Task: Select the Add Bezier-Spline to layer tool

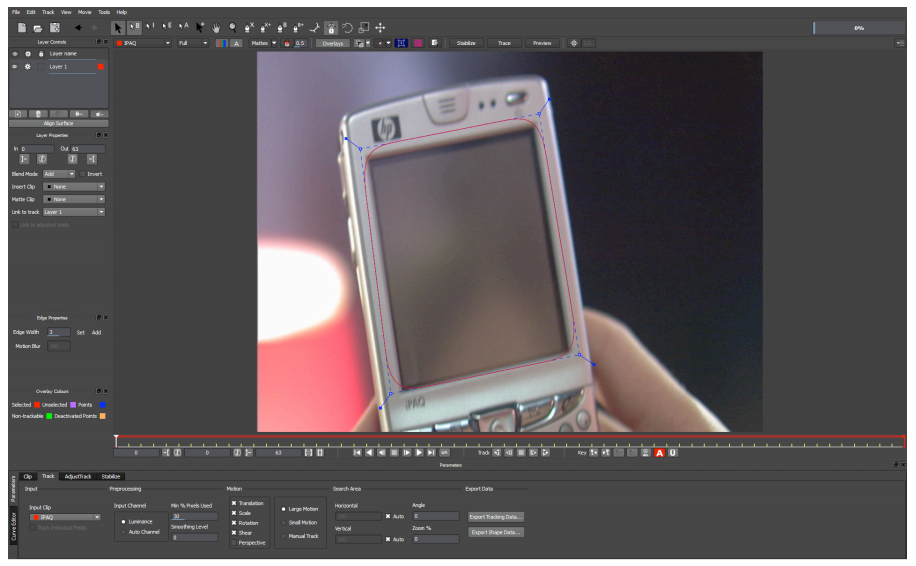Action: [298, 27]
